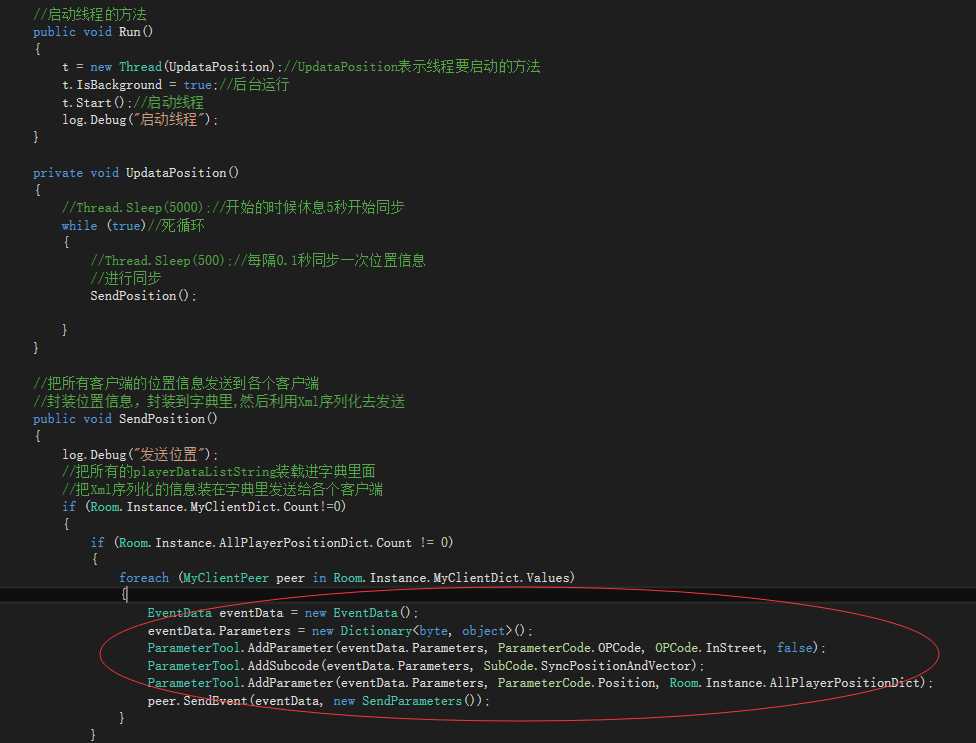The width and height of the screenshot is (976, 743).
Task: Click the "foreach" keyword
Action: click(144, 577)
